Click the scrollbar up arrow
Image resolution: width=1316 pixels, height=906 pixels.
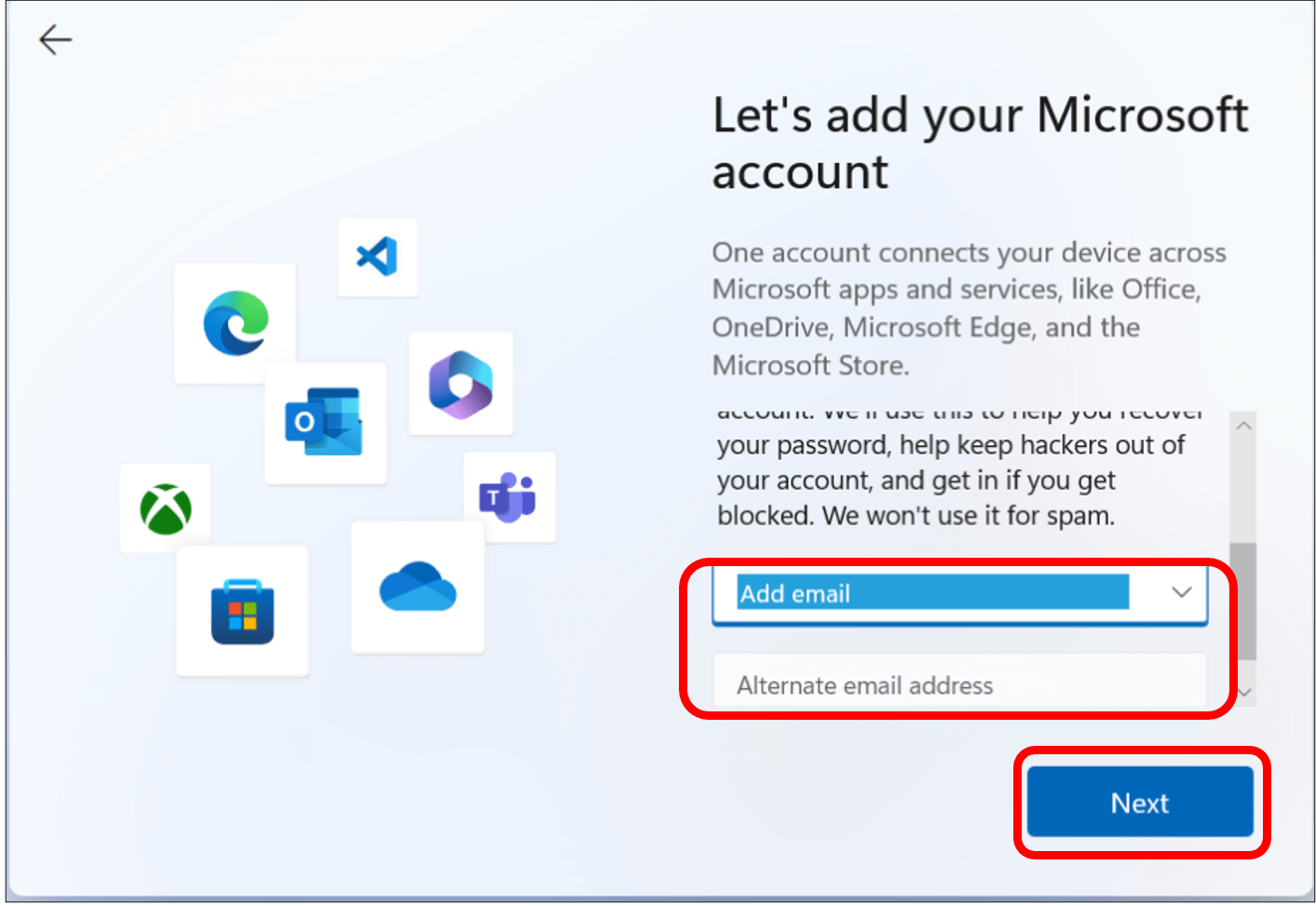pos(1243,426)
